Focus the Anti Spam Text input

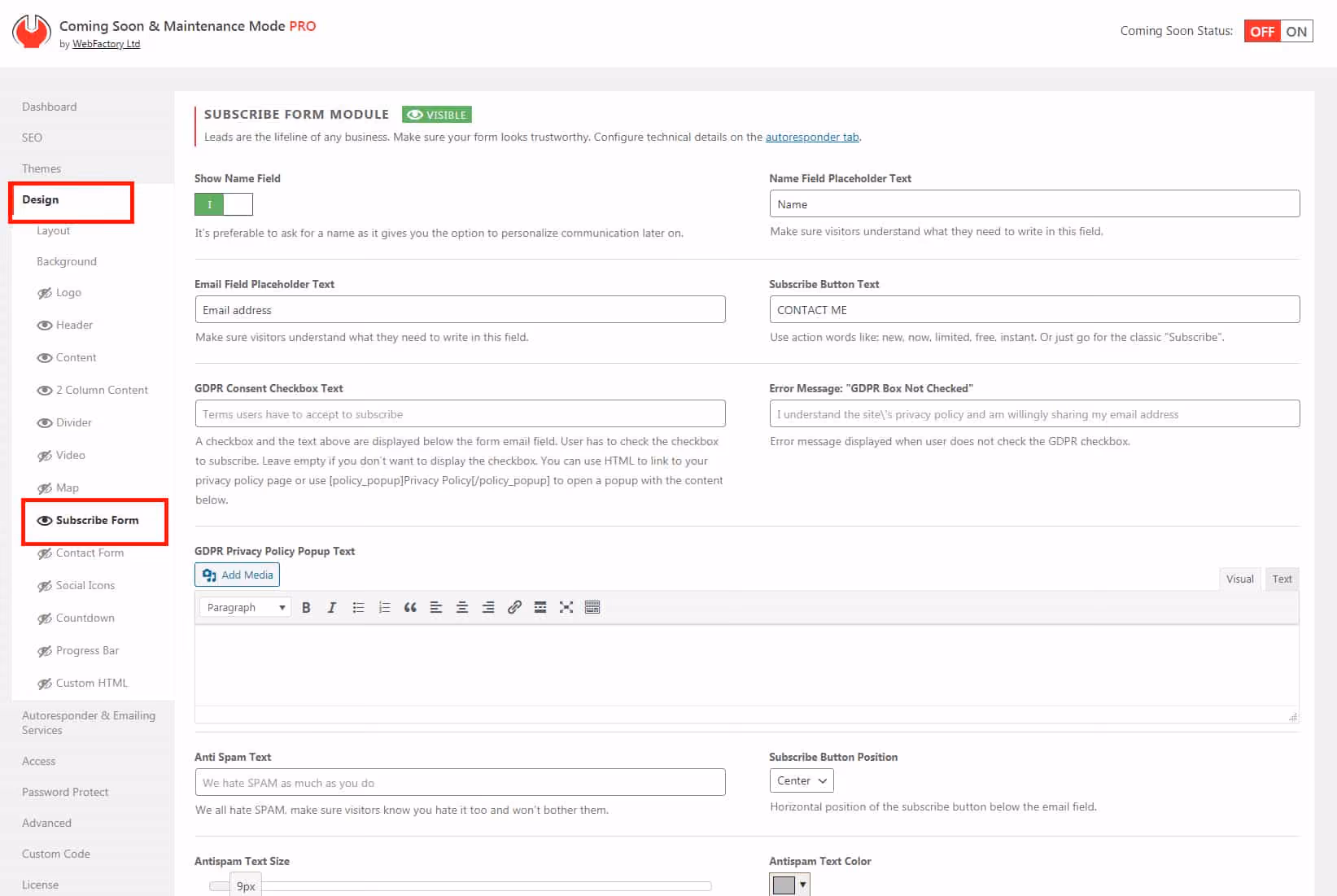[460, 782]
